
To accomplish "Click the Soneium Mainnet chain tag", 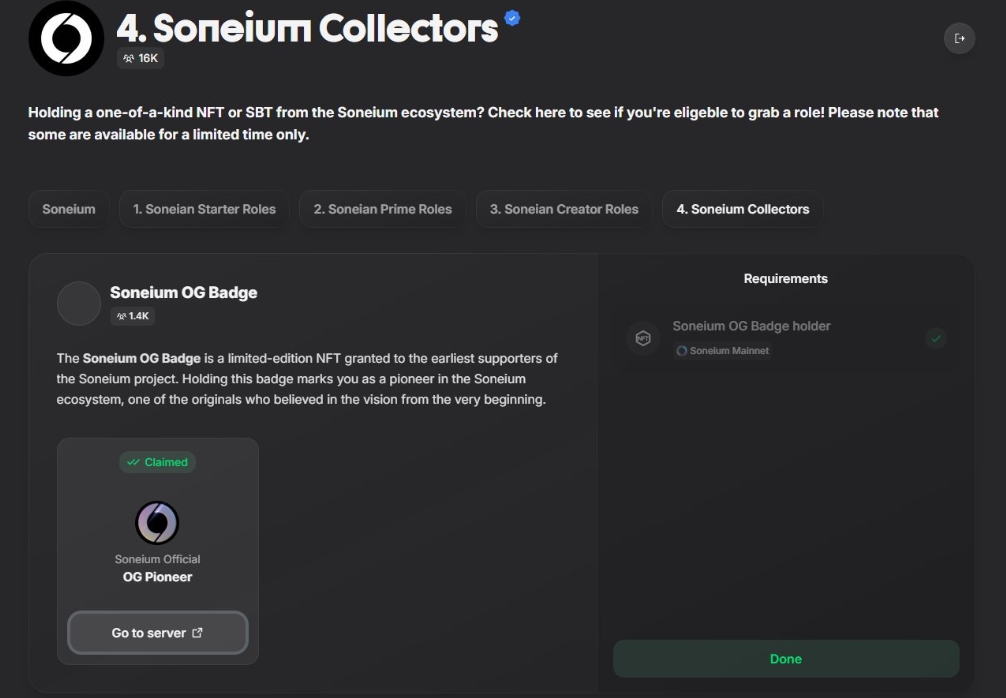I will point(722,351).
